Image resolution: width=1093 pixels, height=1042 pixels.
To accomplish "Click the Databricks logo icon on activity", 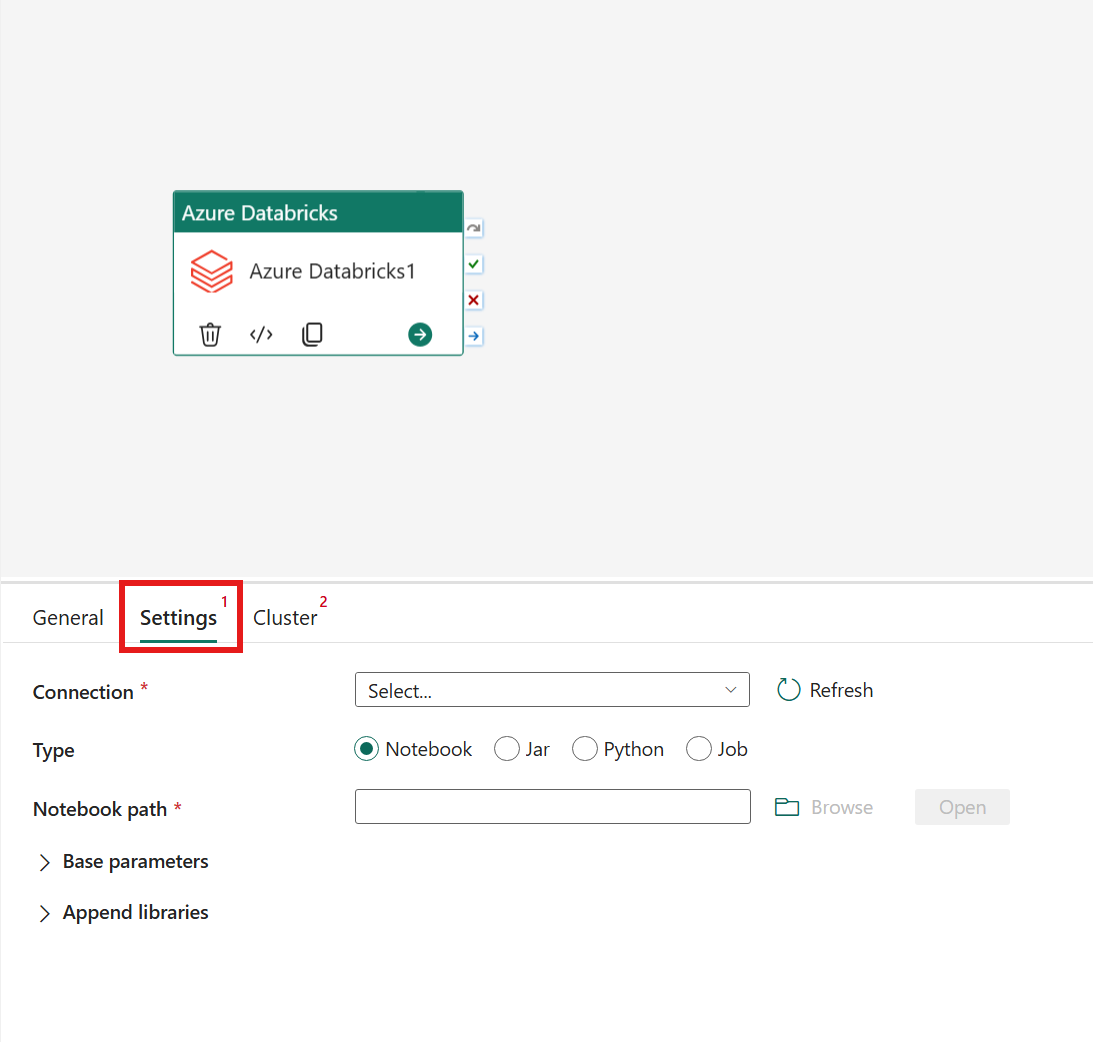I will pos(212,272).
